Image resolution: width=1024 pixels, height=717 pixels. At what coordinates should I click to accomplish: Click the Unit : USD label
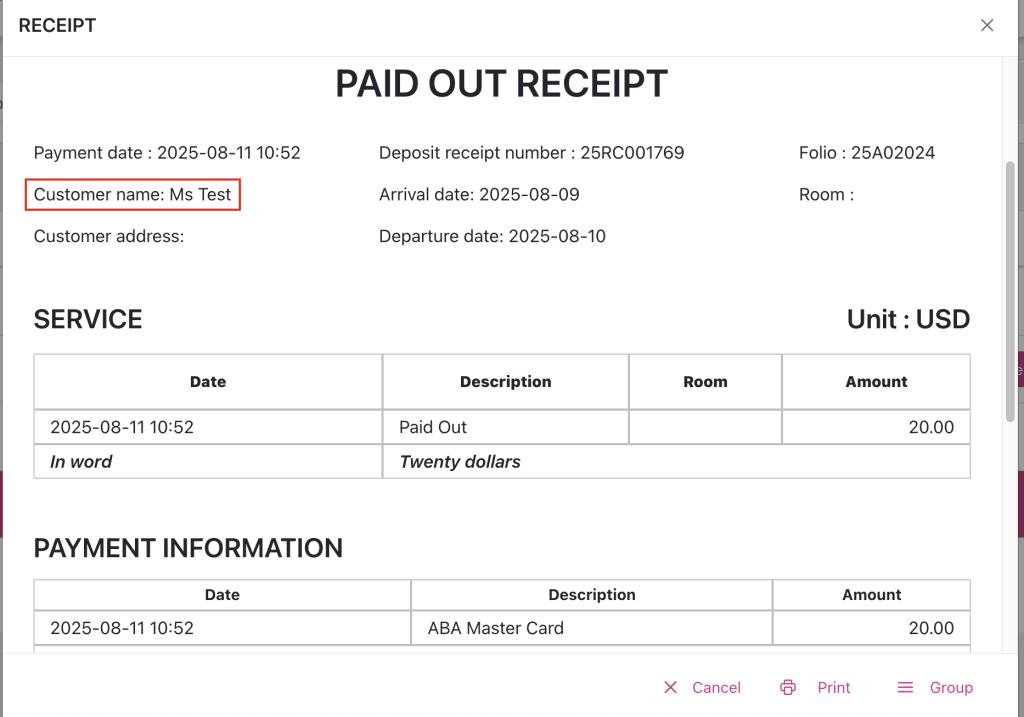[x=908, y=319]
